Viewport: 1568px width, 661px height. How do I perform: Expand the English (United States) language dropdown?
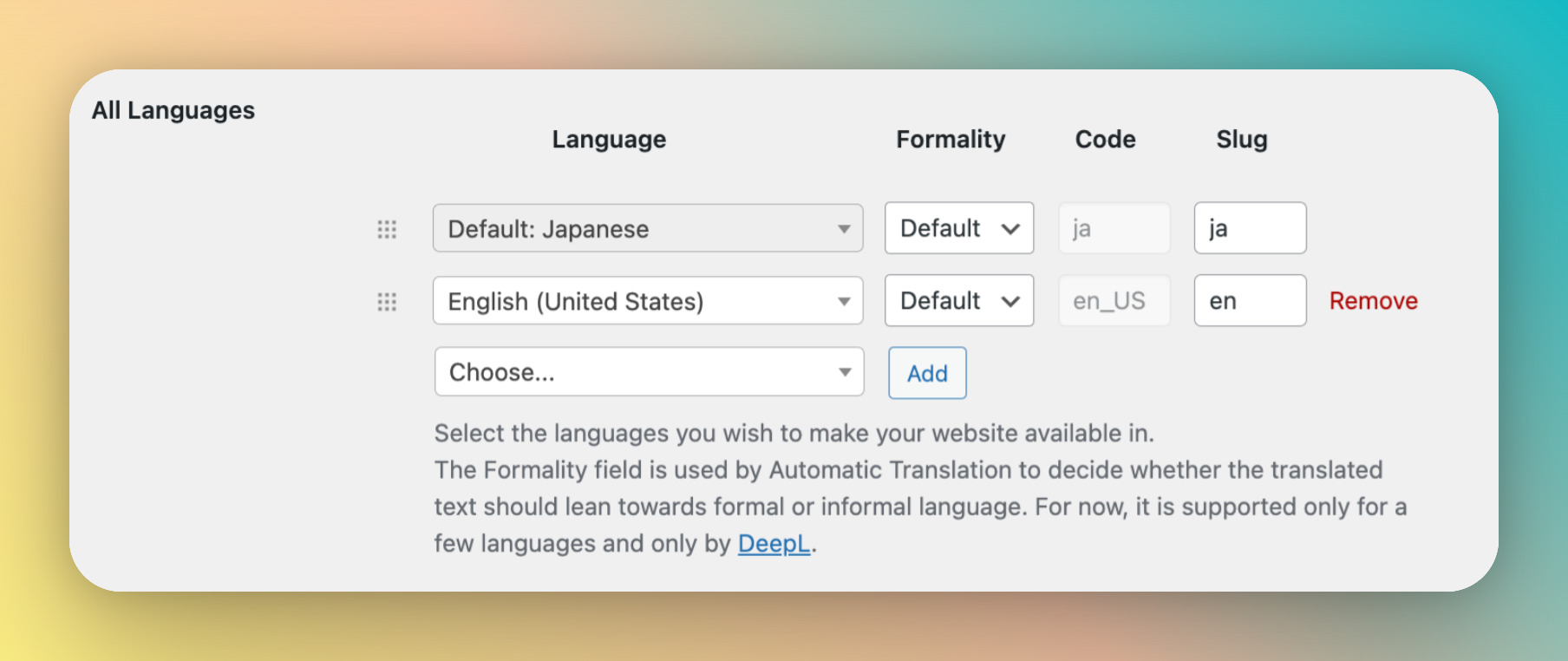[x=647, y=301]
